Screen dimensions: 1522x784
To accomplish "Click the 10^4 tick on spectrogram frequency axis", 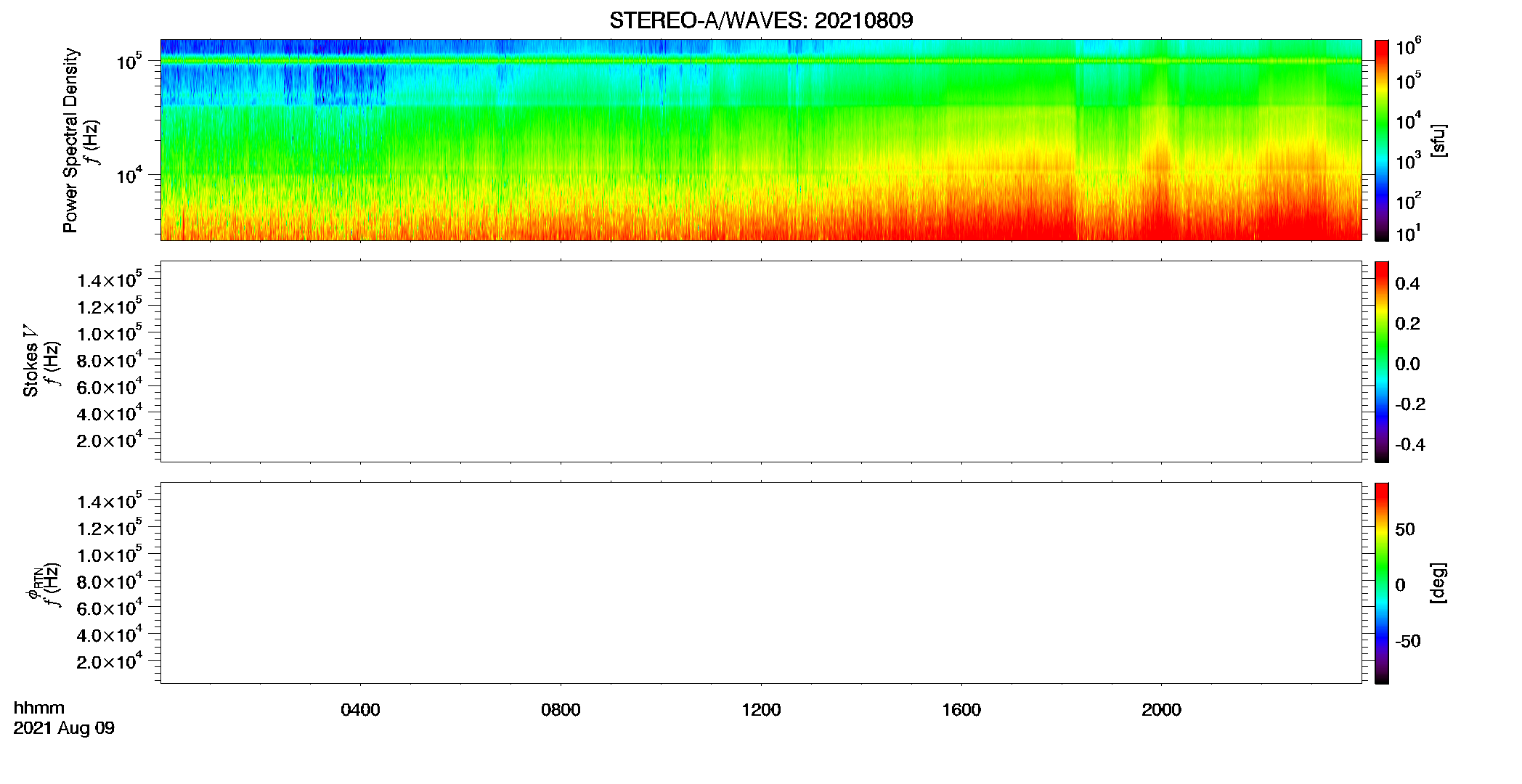I will pos(129,175).
